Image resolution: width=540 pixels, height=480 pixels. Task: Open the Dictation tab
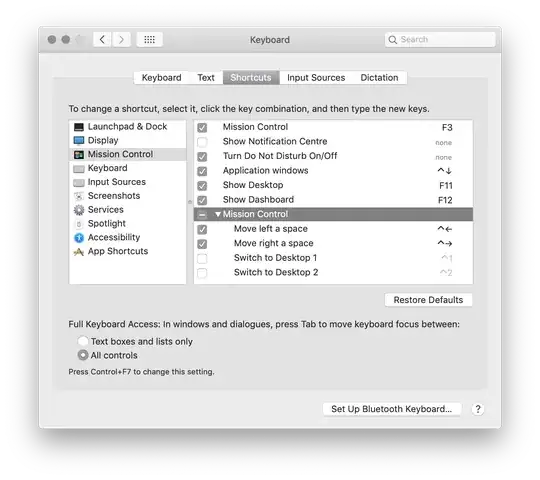point(379,78)
